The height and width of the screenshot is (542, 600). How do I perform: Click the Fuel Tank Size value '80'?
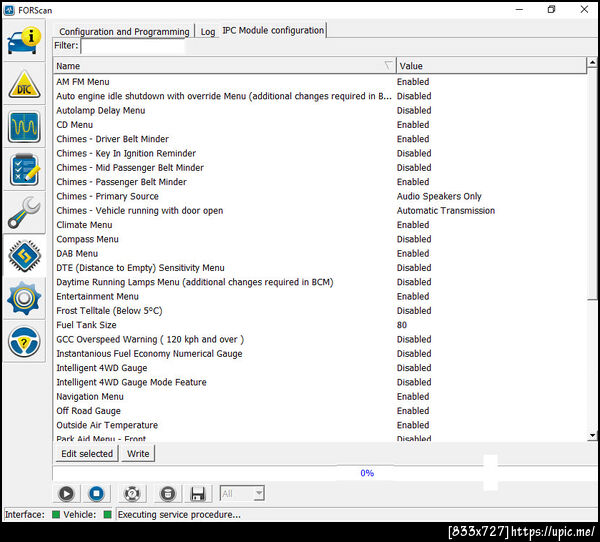click(x=402, y=325)
